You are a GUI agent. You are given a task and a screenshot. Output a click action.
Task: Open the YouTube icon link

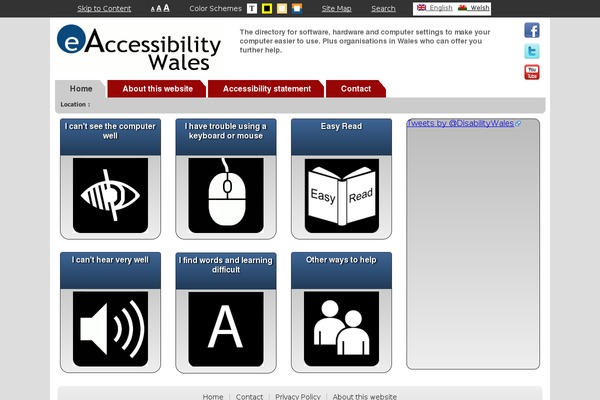tap(532, 72)
